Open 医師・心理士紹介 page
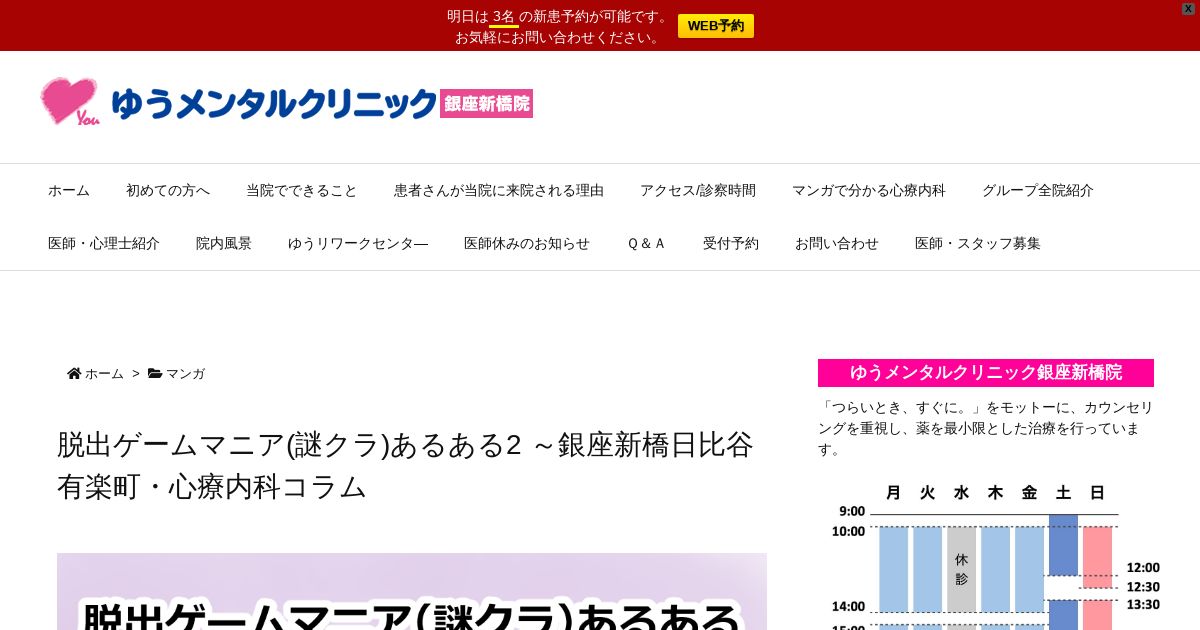 [104, 243]
